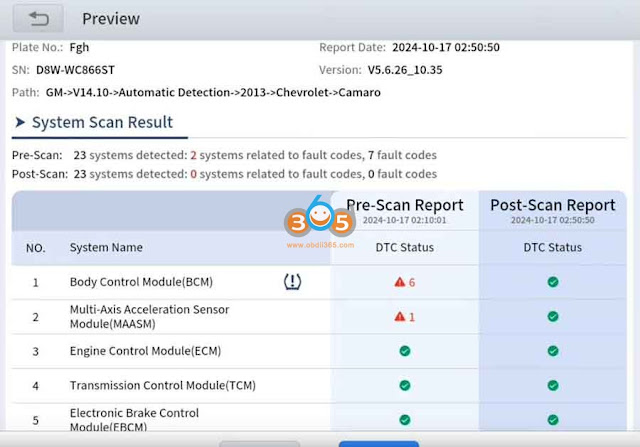Image resolution: width=640 pixels, height=447 pixels.
Task: Open BCM pre-scan fault warning showing 6
Action: pos(404,282)
